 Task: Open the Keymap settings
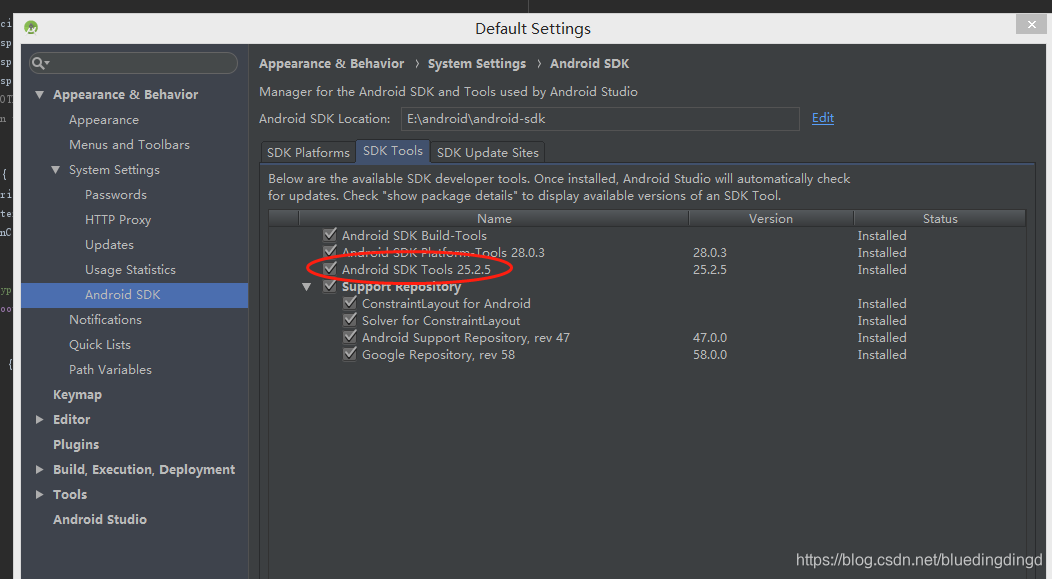(78, 394)
